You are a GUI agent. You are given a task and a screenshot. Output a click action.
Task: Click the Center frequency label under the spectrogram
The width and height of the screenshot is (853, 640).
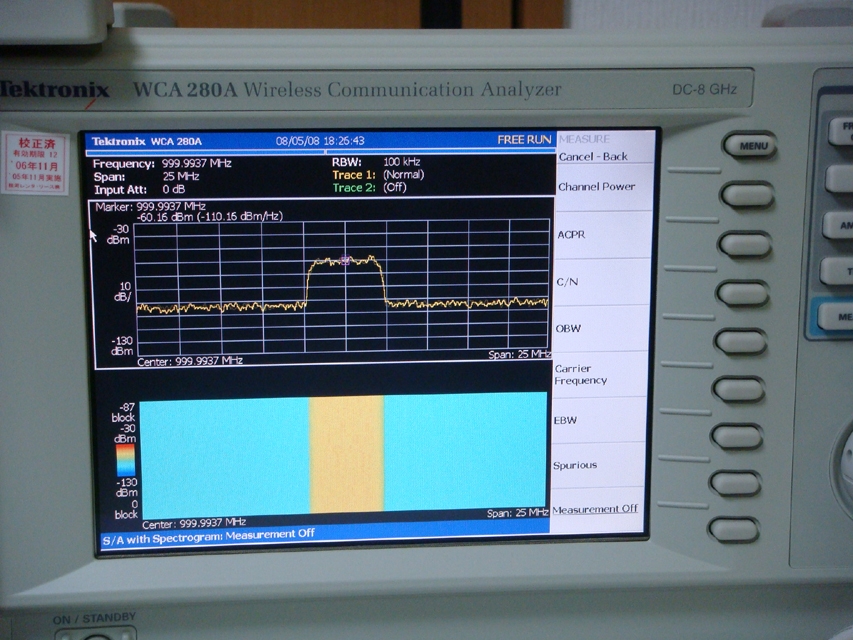tap(194, 524)
